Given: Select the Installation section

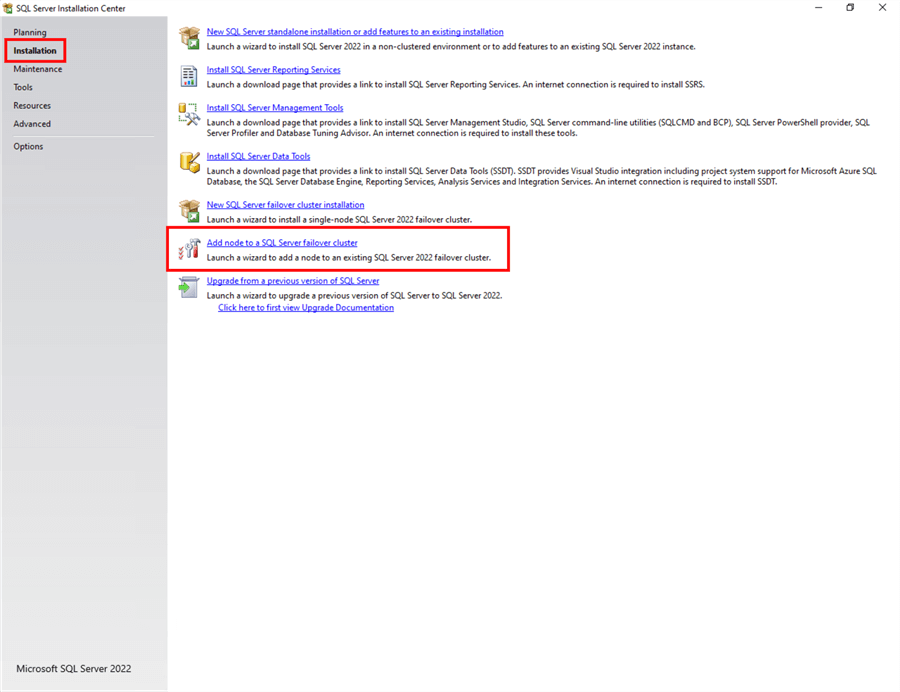Looking at the screenshot, I should point(35,50).
